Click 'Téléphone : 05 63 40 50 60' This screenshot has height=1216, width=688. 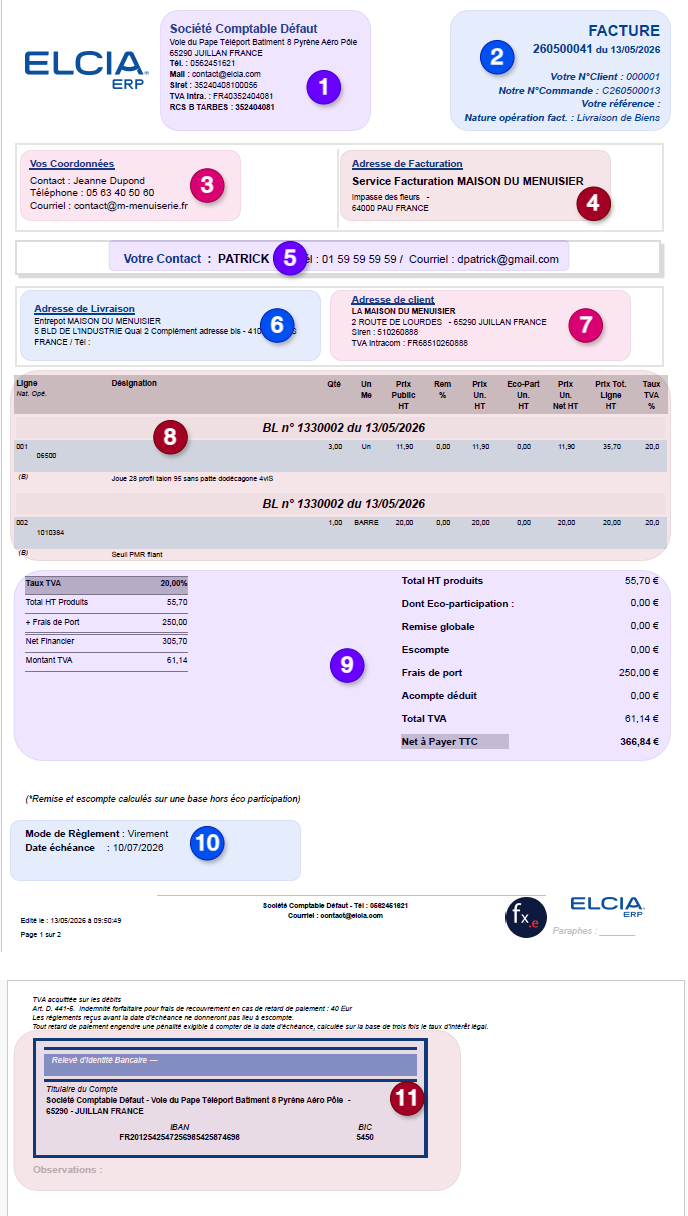pos(92,193)
